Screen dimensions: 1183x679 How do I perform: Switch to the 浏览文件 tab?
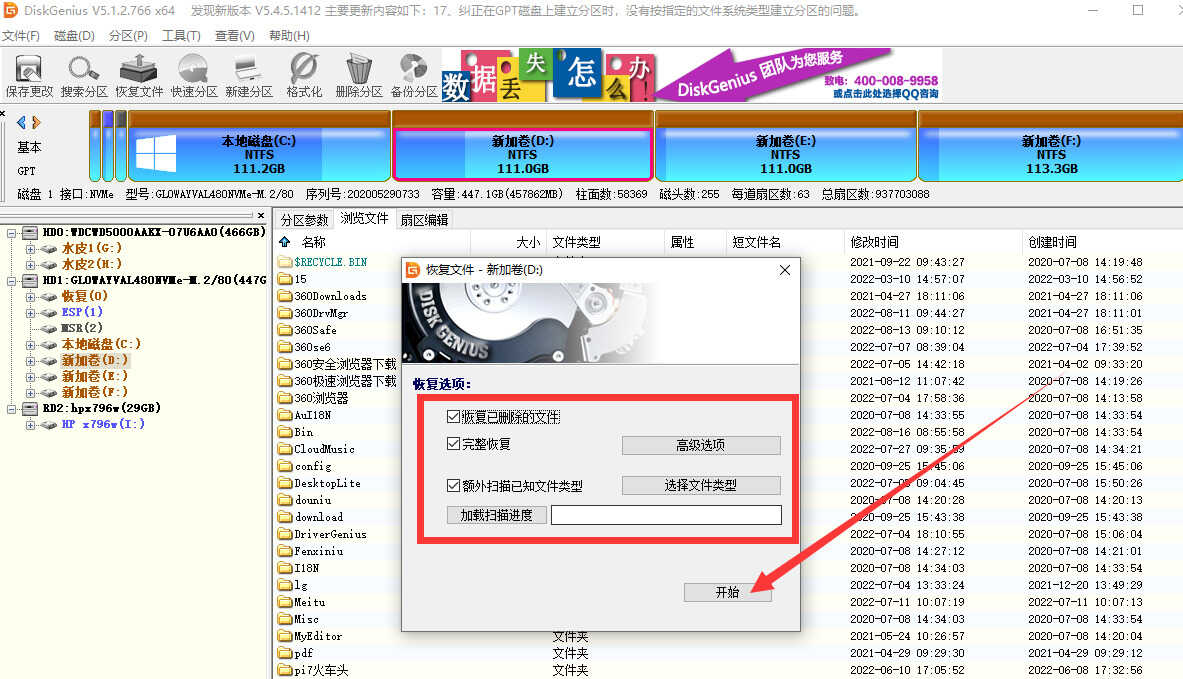(x=364, y=218)
